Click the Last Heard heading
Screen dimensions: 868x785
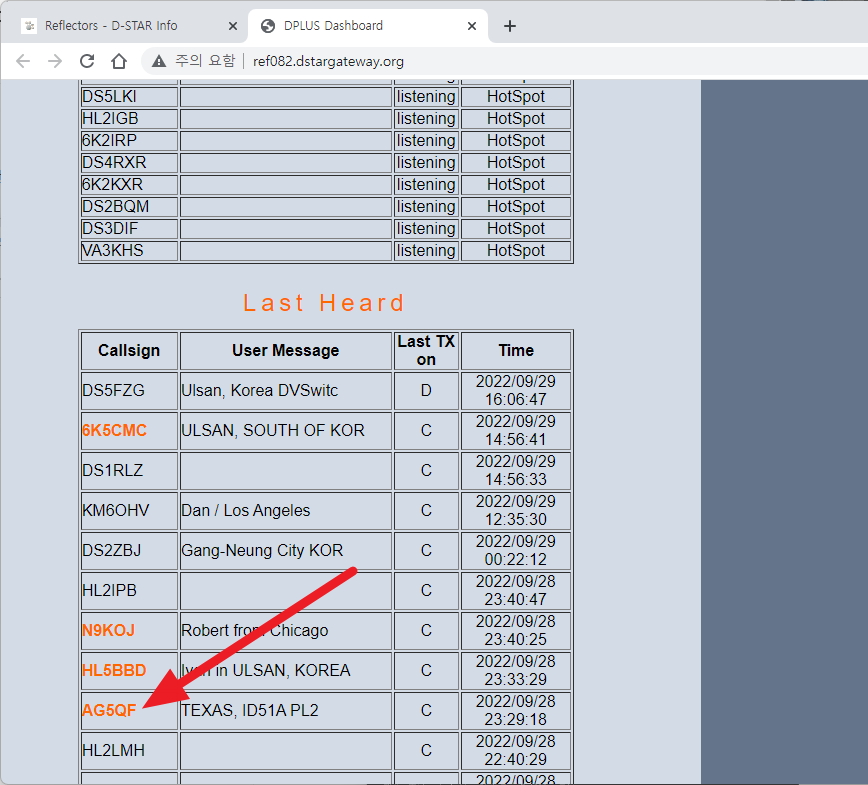pyautogui.click(x=324, y=303)
